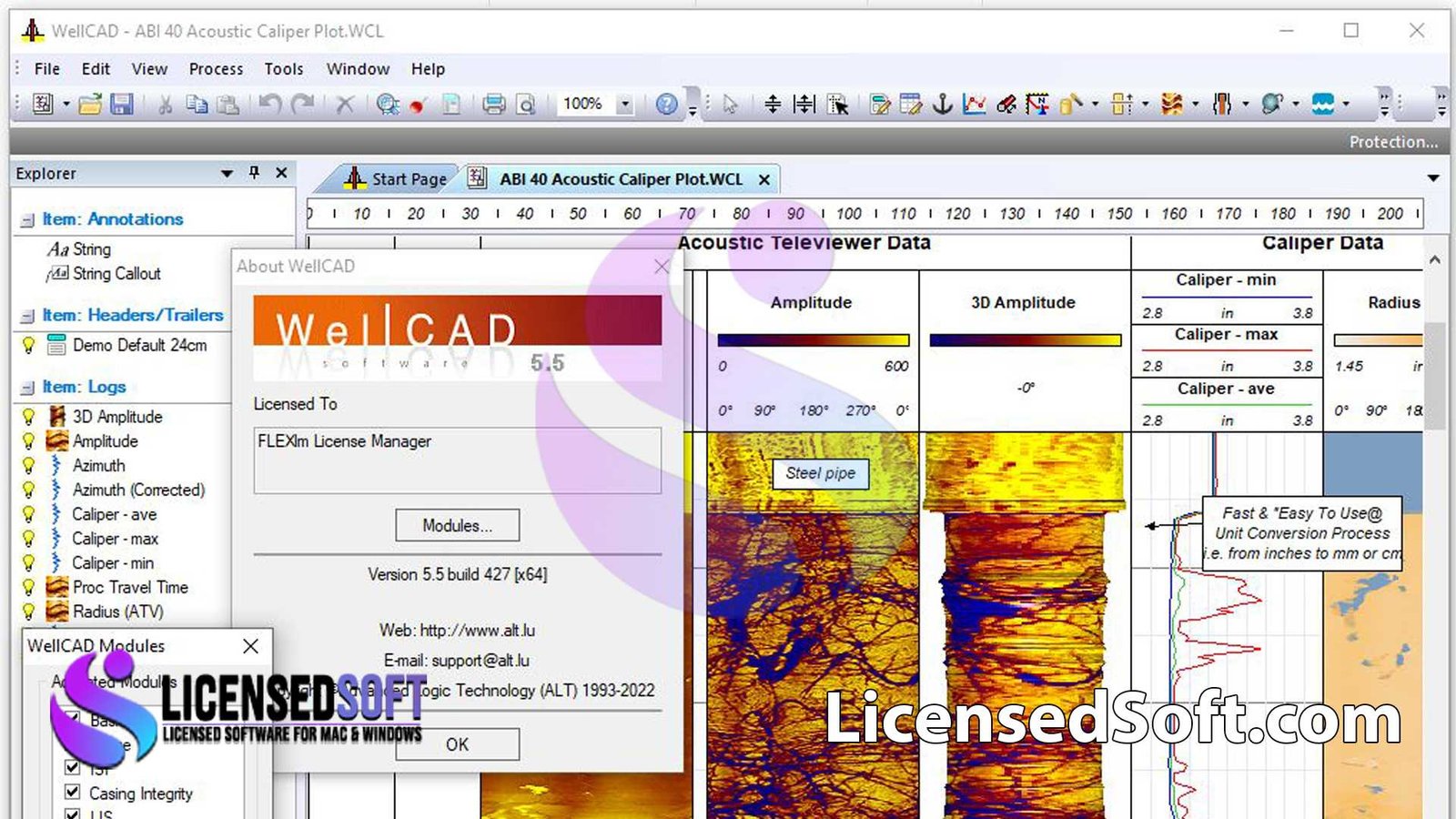Collapse the Item: Annotations group
1456x819 pixels.
[x=27, y=220]
